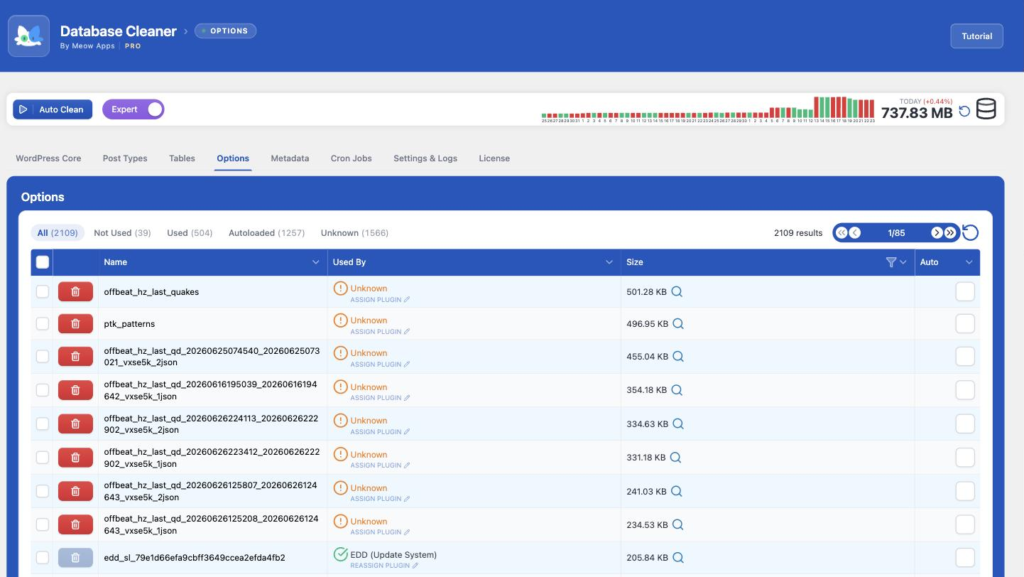Viewport: 1024px width, 577px height.
Task: Inspect 496.95 KB value with magnifier
Action: pos(678,324)
